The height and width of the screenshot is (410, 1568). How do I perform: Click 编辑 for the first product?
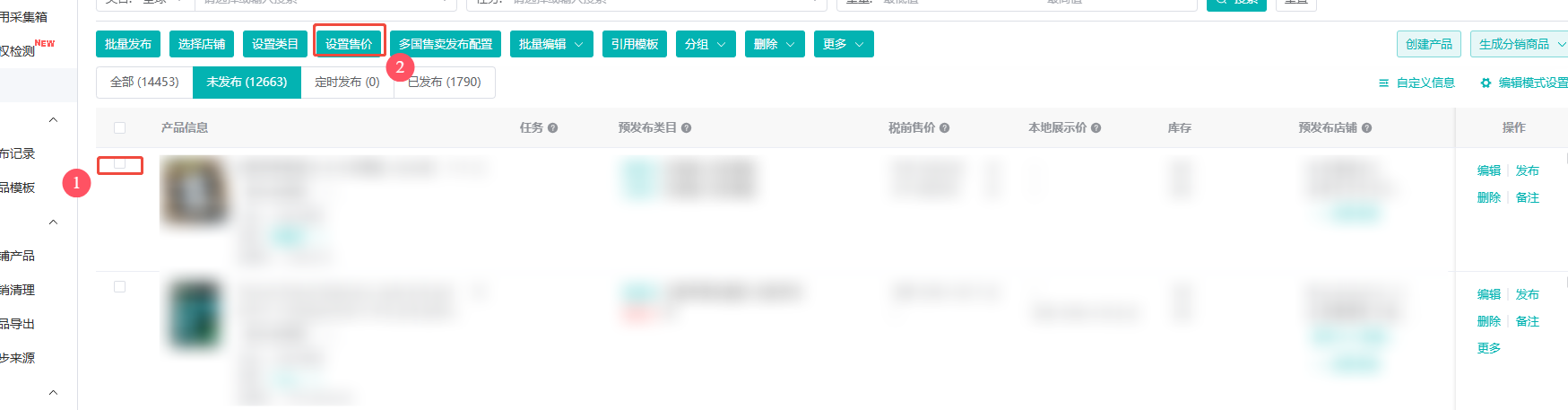[x=1489, y=170]
